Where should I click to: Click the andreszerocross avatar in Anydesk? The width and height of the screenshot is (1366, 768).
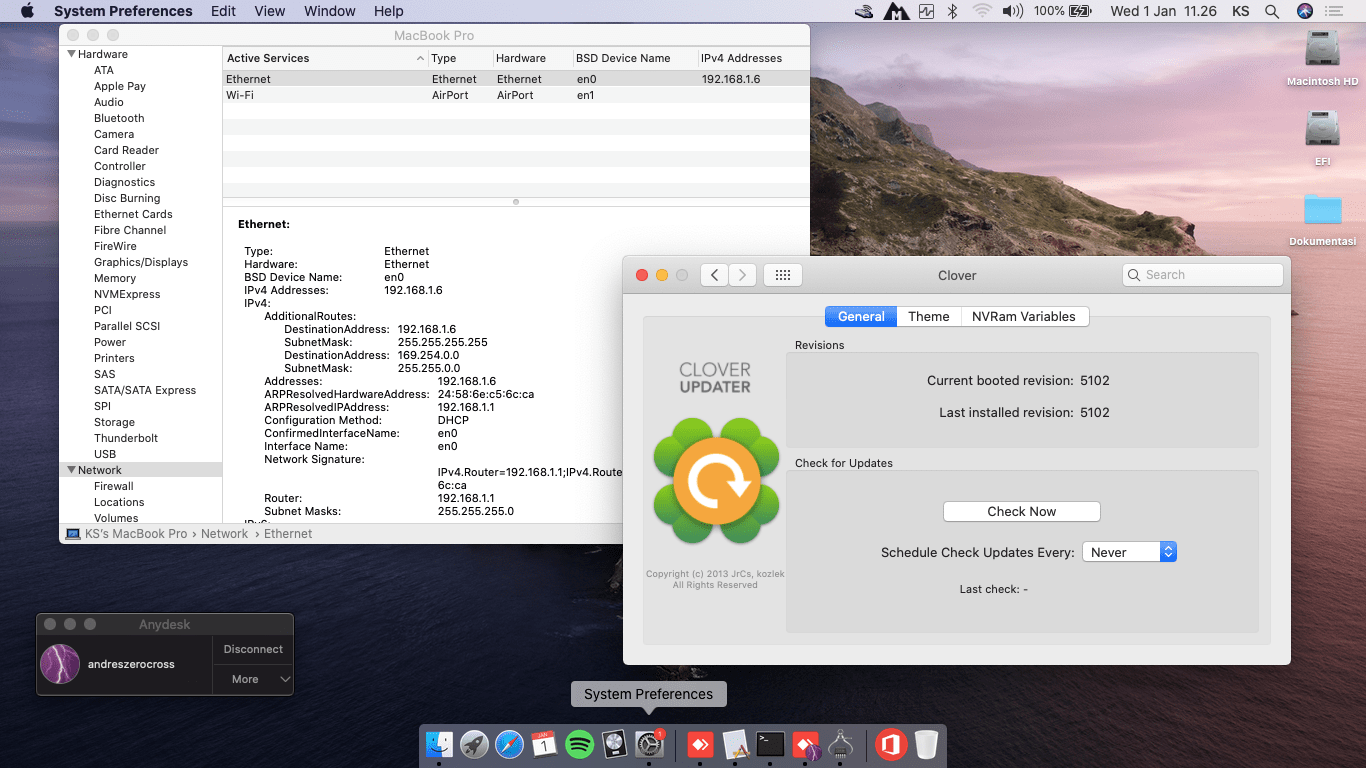[x=60, y=664]
